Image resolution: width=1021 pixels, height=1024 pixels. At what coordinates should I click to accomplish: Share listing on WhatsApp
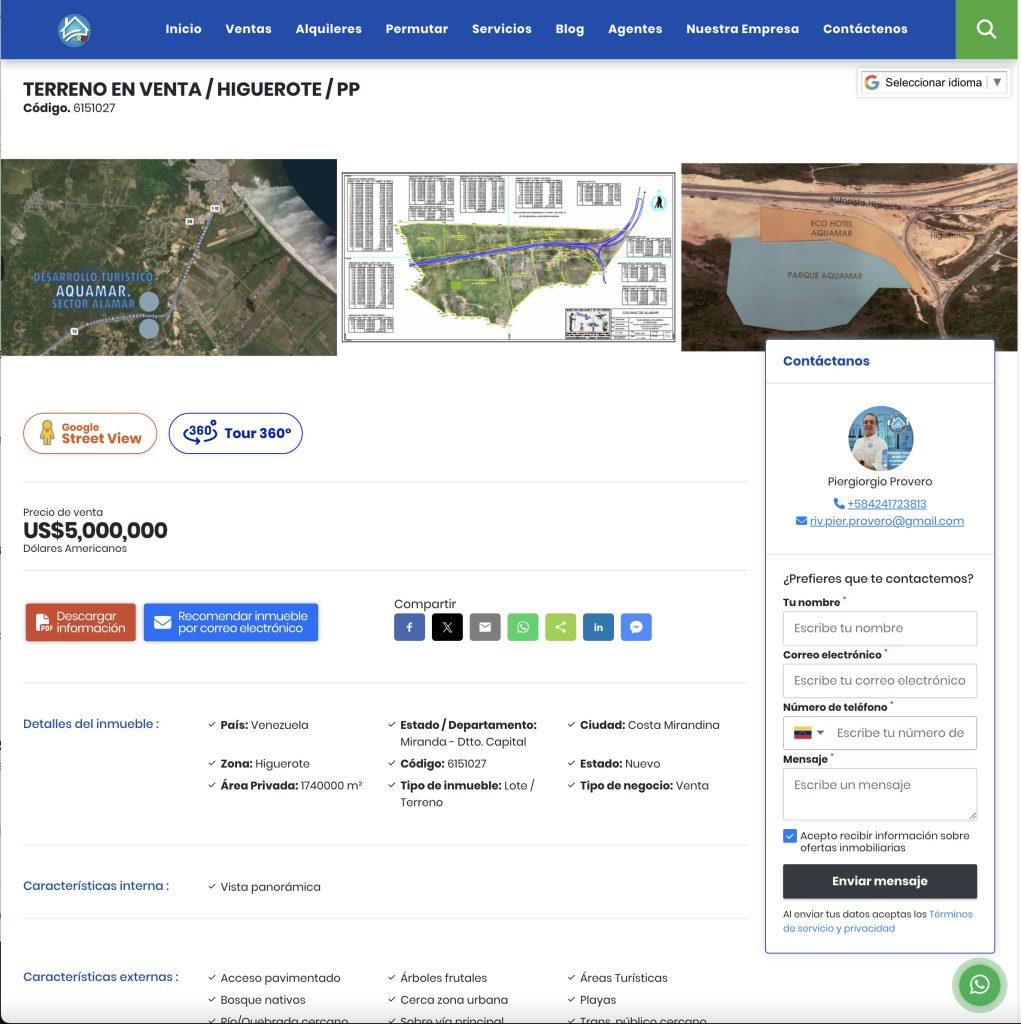click(523, 627)
